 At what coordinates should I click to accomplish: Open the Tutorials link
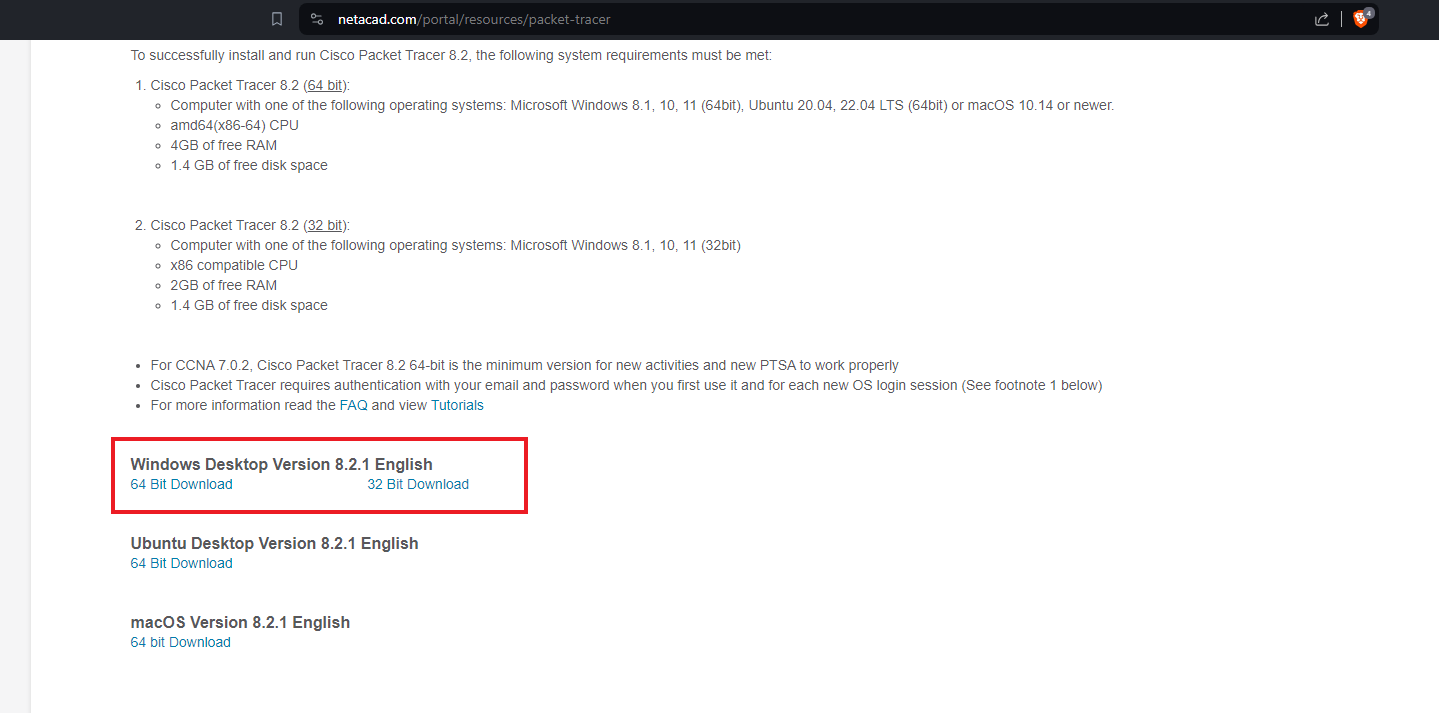[457, 405]
